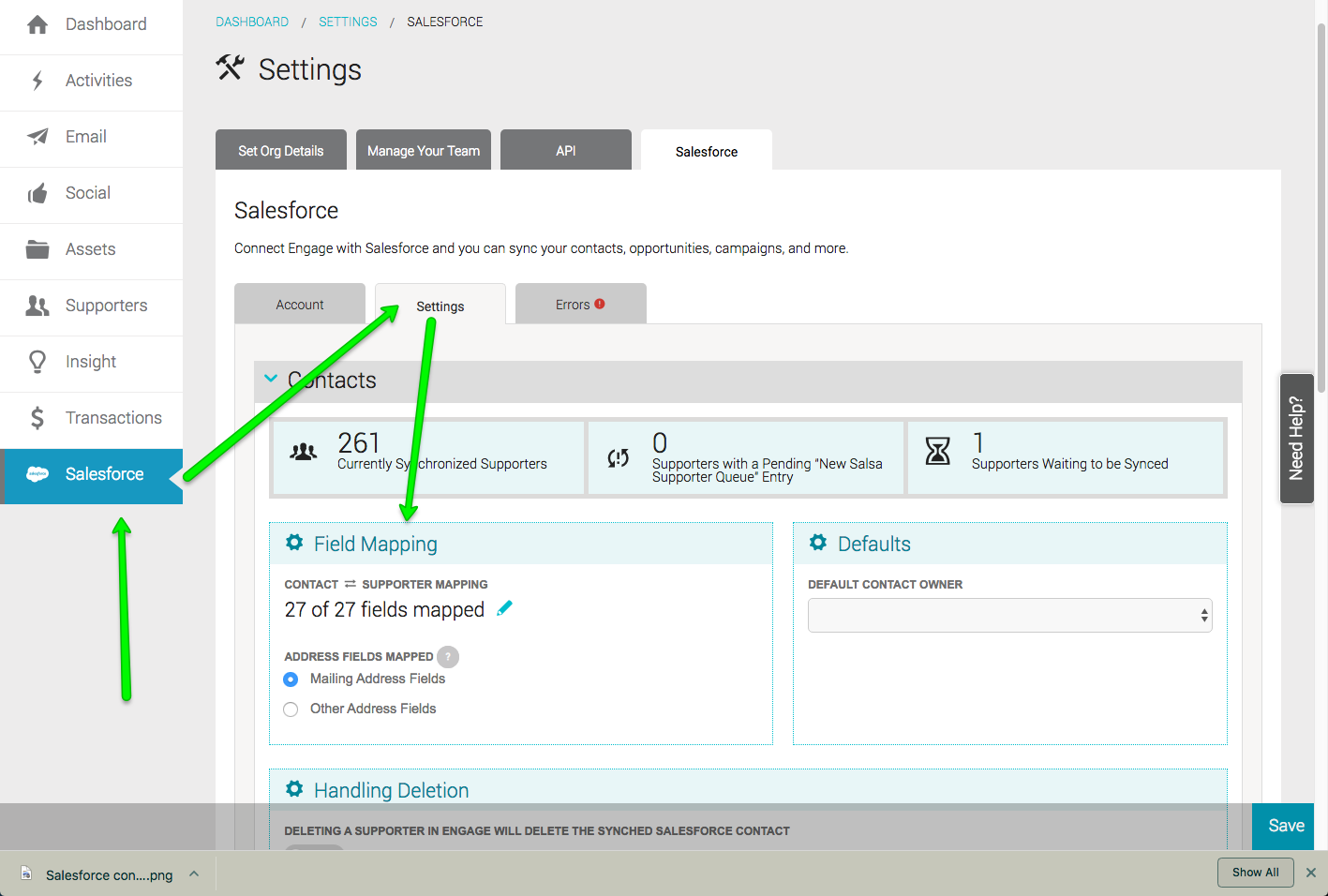Click the swap arrows icon between Contact and Supporter Mapping
Screen dimensions: 1328x896
click(x=351, y=584)
